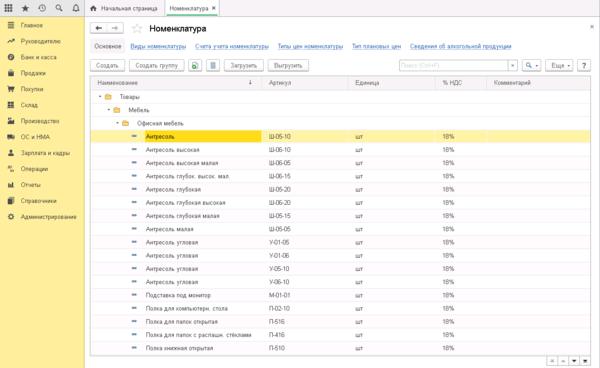The image size is (600, 368).
Task: Select the Полка для папок открытая row
Action: coord(341,322)
